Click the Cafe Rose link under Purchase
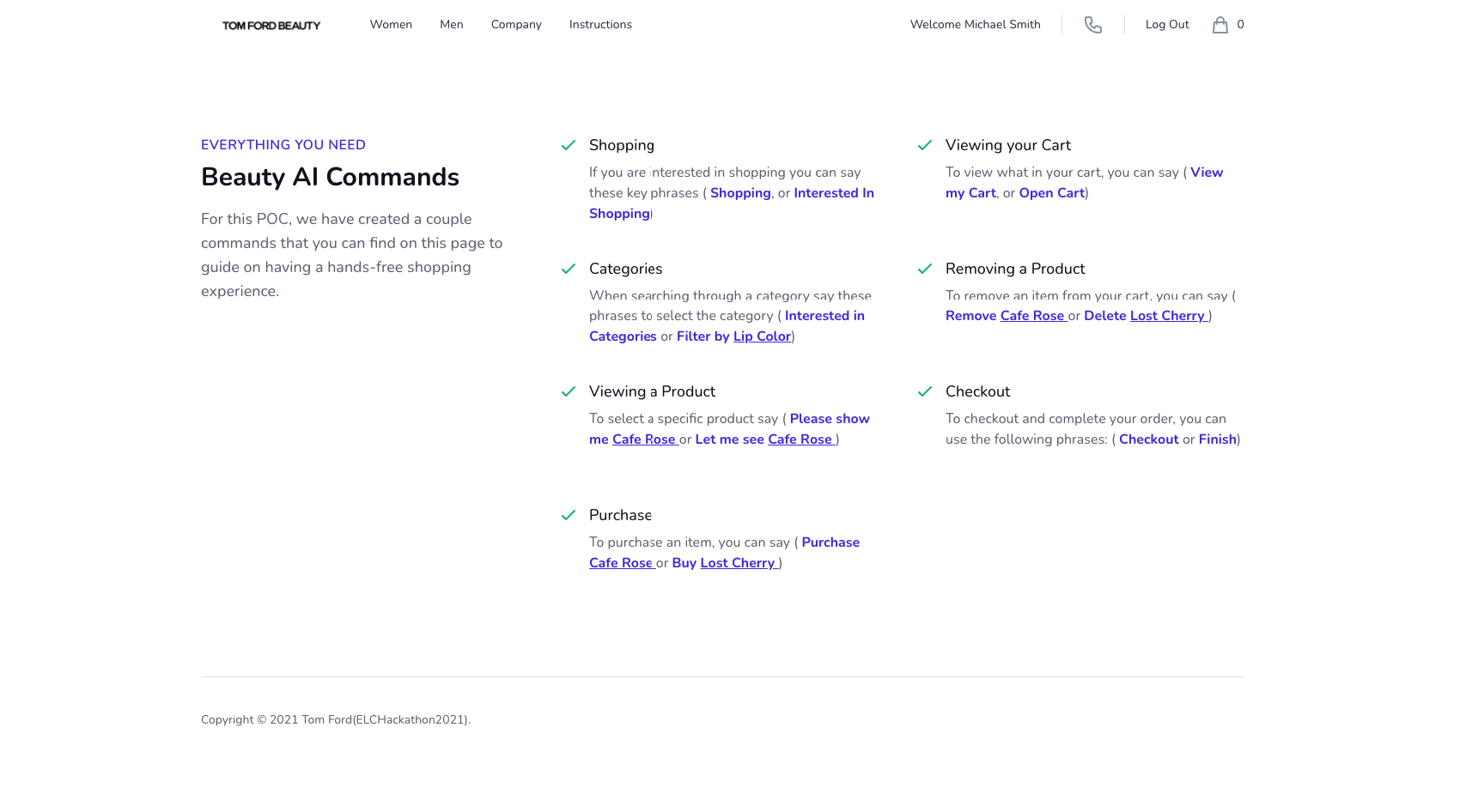1478x812 pixels. pos(620,562)
